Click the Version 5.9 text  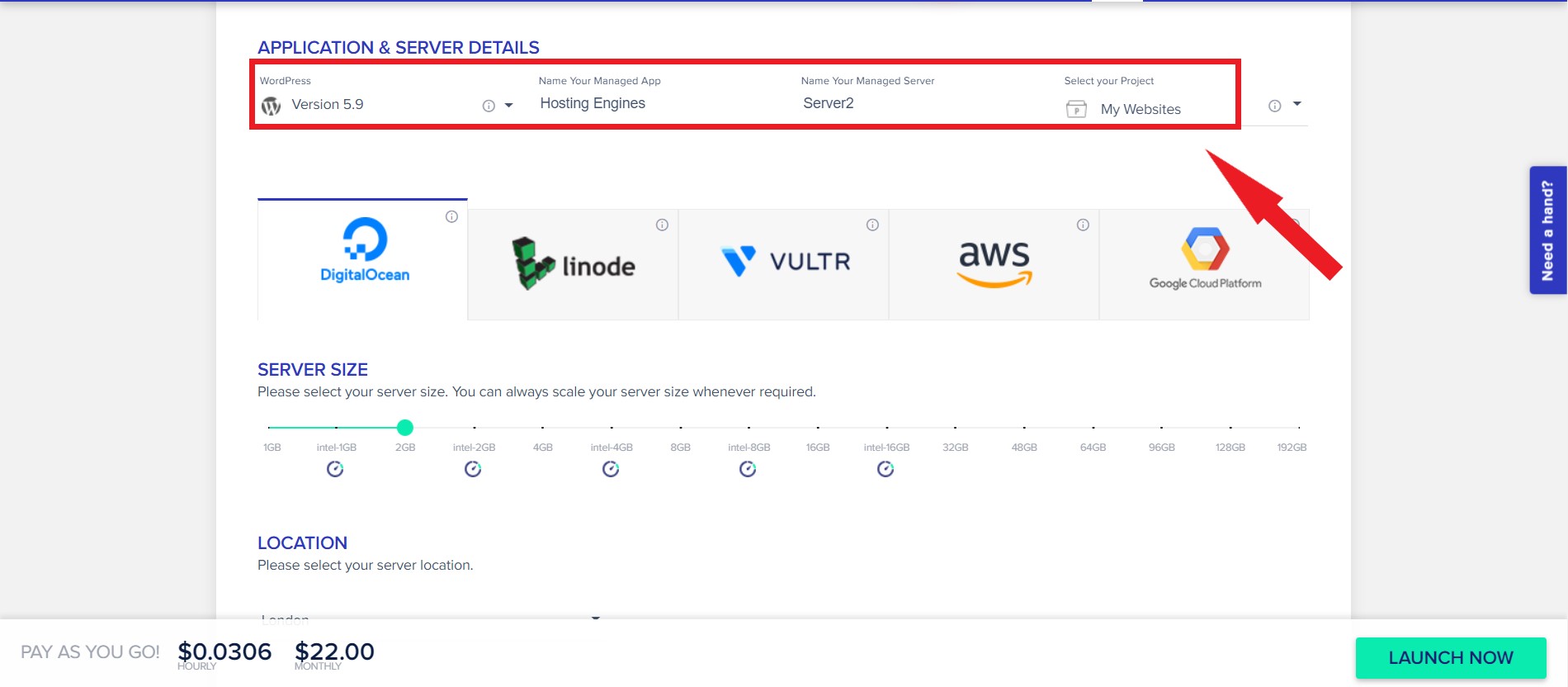coord(328,104)
